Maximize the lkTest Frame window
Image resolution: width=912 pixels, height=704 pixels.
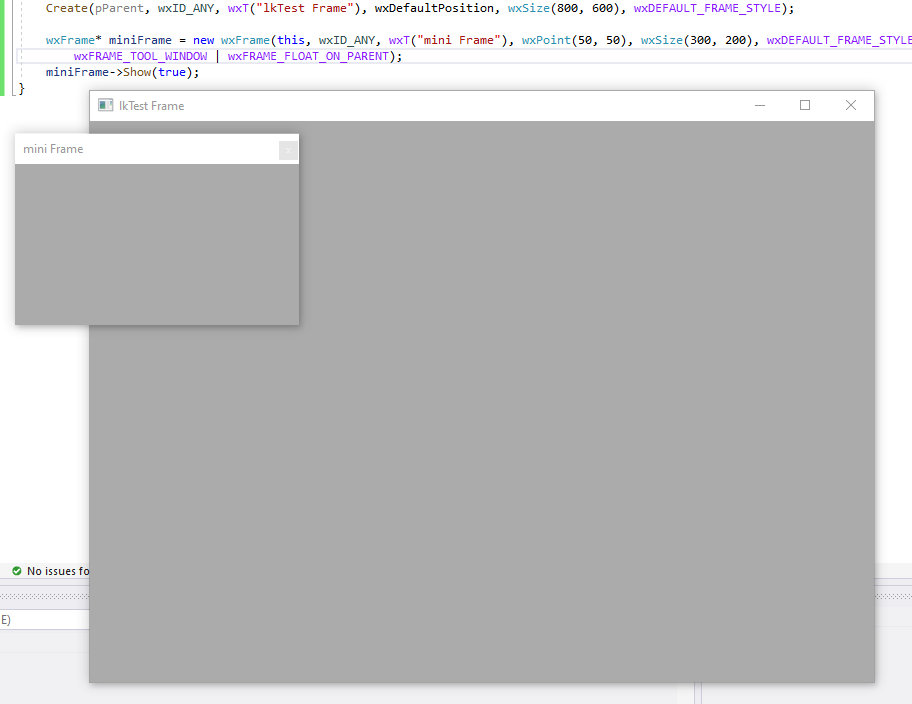pyautogui.click(x=805, y=105)
